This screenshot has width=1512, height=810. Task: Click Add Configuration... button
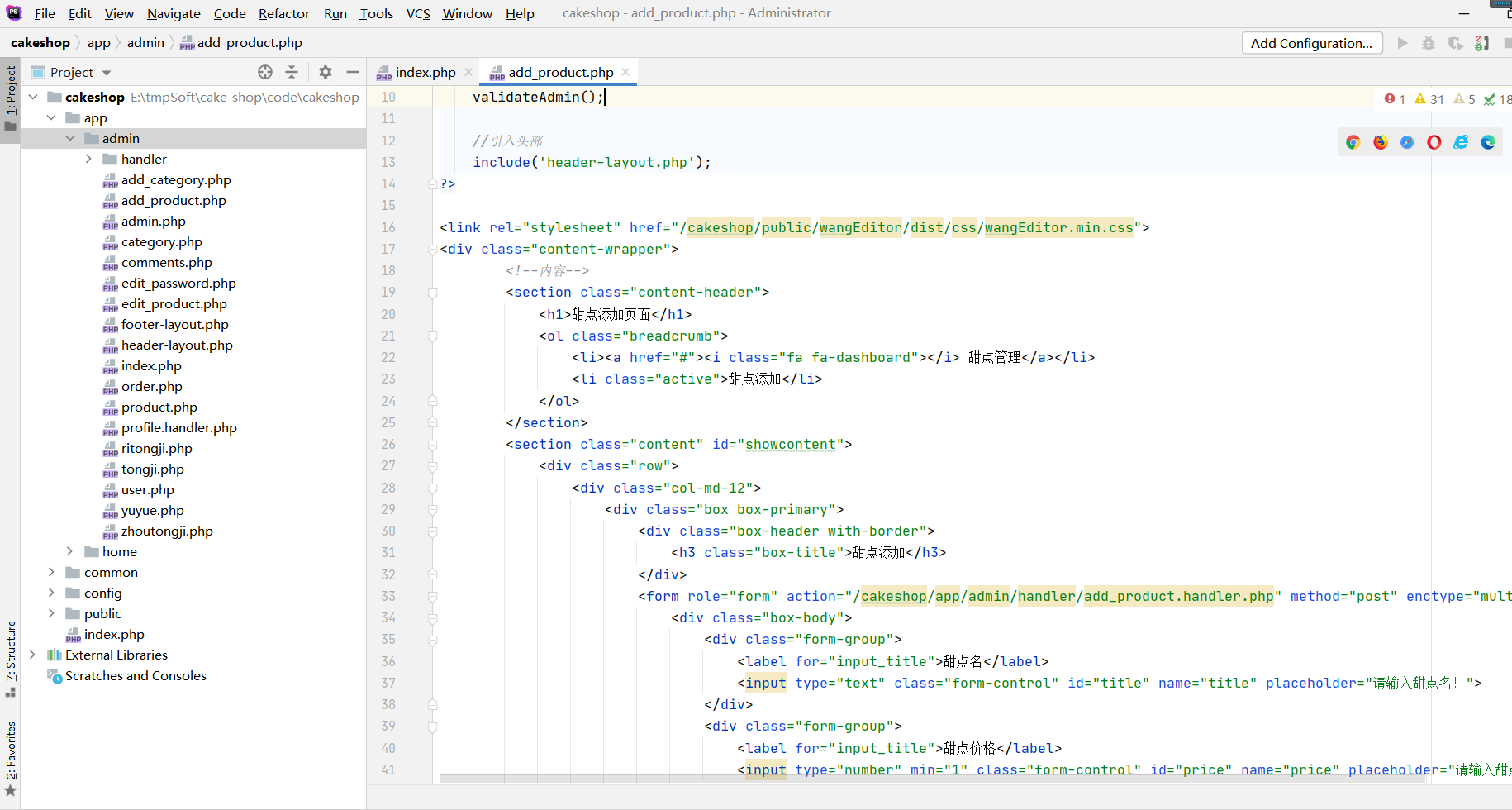click(x=1311, y=43)
